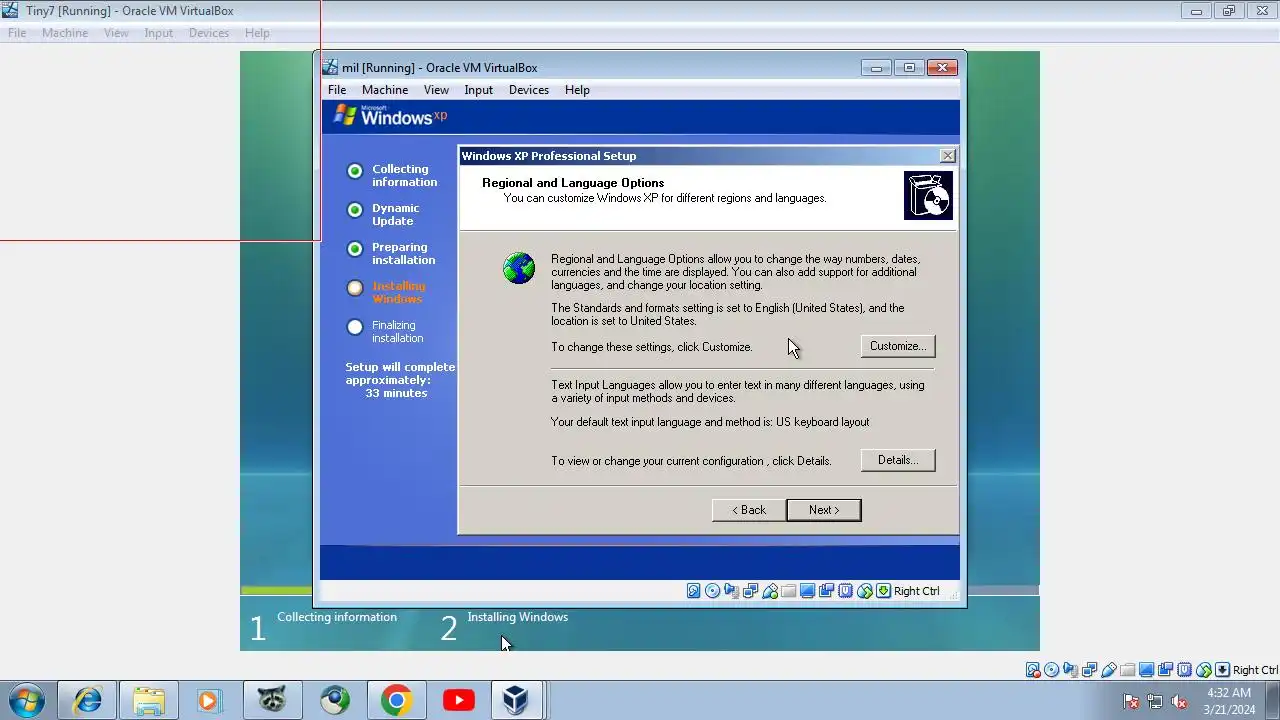This screenshot has width=1280, height=720.
Task: Click CPU chip icon in Tiny7 window status bar
Action: pyautogui.click(x=1184, y=670)
